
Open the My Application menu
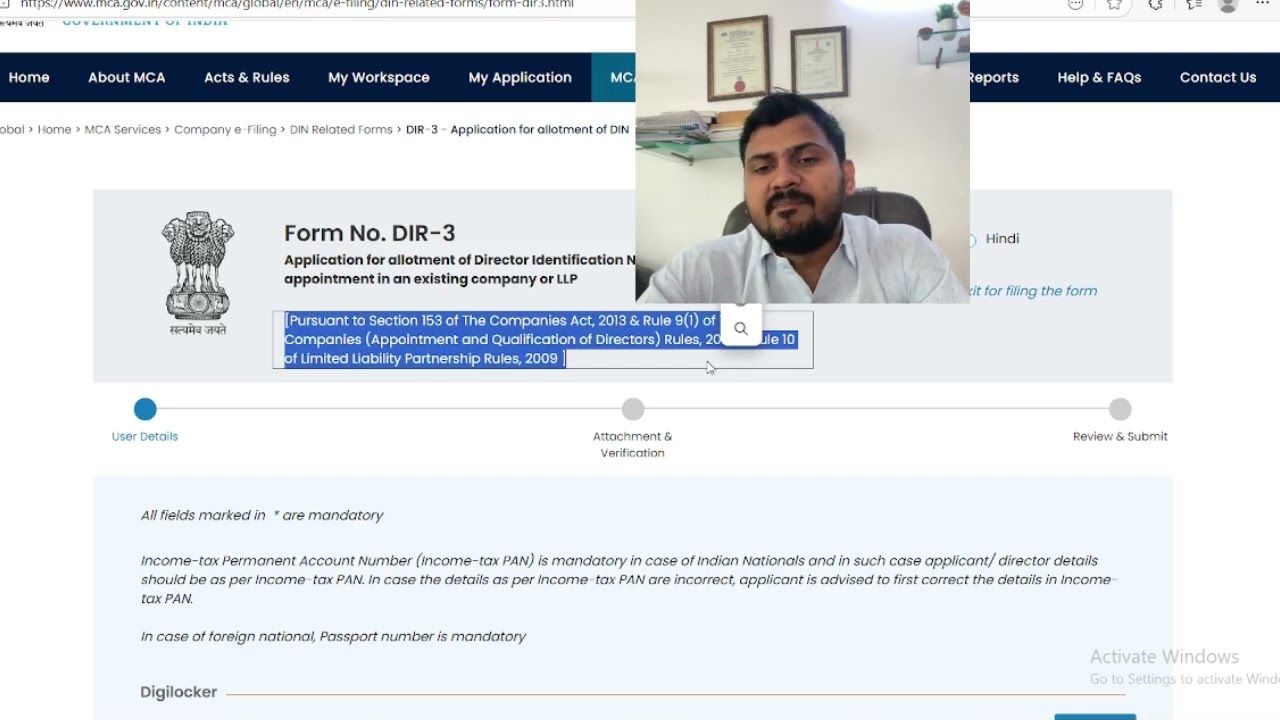(x=520, y=77)
